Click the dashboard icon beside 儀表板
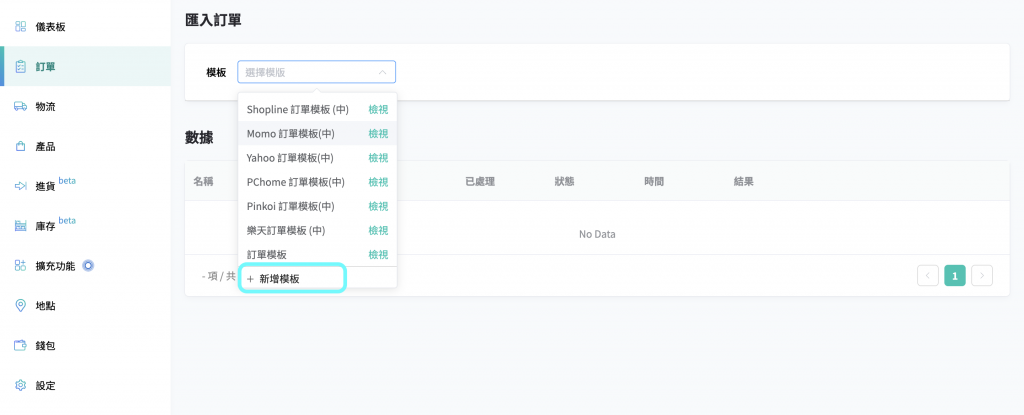 coord(20,26)
